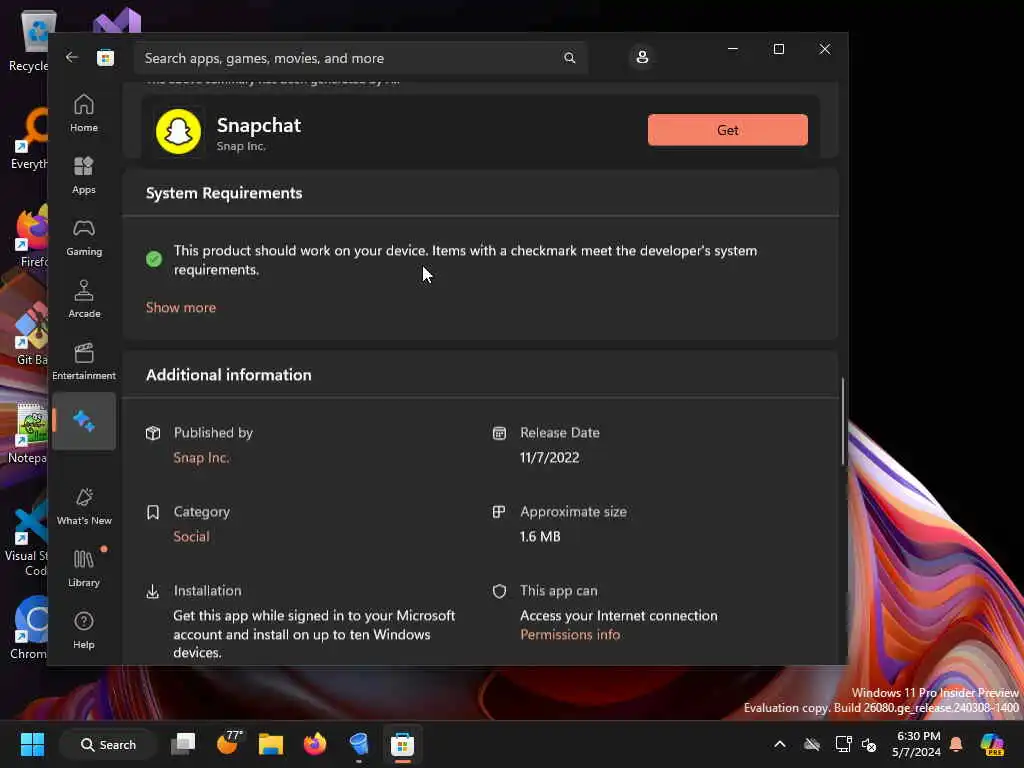Open Gaming section in the sidebar
Viewport: 1024px width, 768px height.
(84, 237)
